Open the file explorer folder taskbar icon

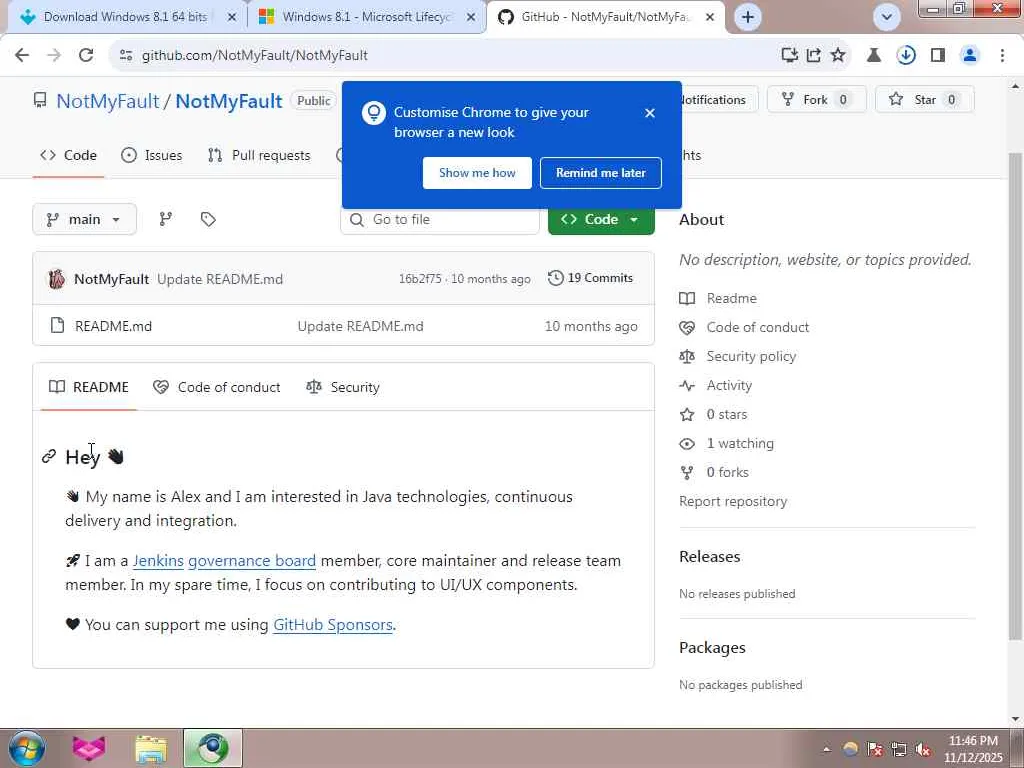152,748
